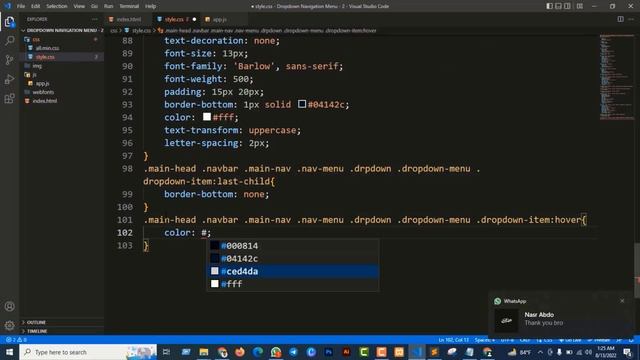The height and width of the screenshot is (360, 640).
Task: Click errors and warnings status indicator
Action: pyautogui.click(x=16, y=340)
